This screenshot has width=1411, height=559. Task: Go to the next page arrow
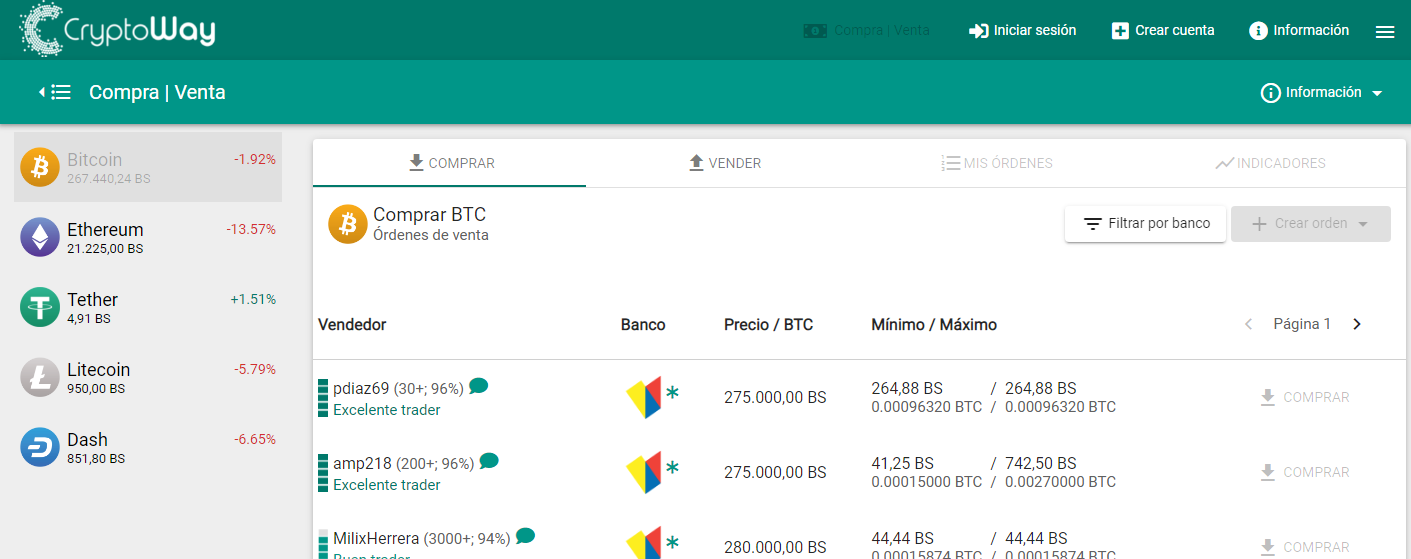click(x=1357, y=324)
